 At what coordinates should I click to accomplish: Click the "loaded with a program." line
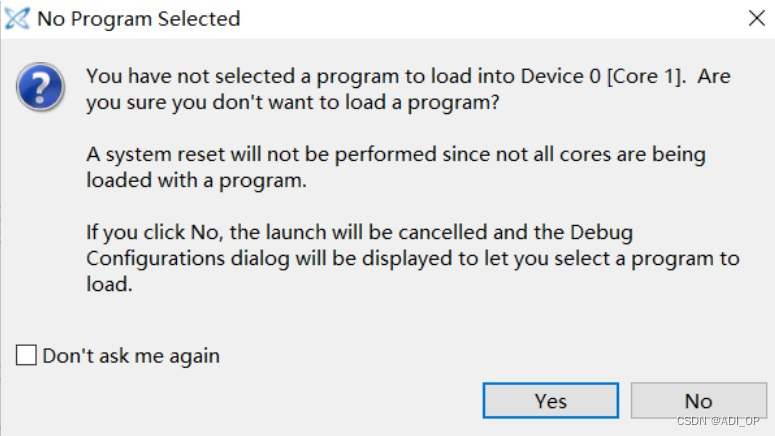tap(196, 180)
